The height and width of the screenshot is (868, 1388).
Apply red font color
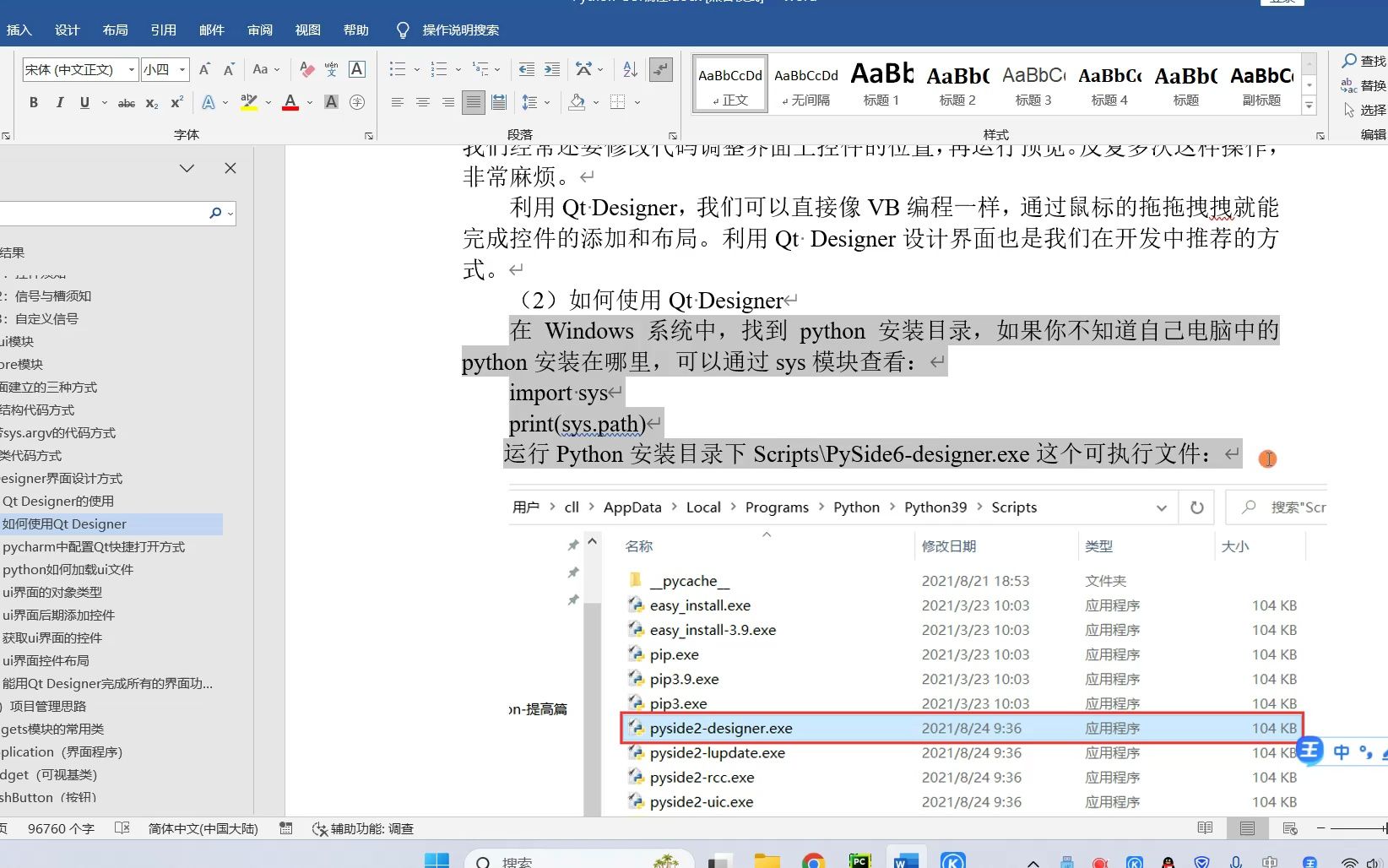[290, 102]
